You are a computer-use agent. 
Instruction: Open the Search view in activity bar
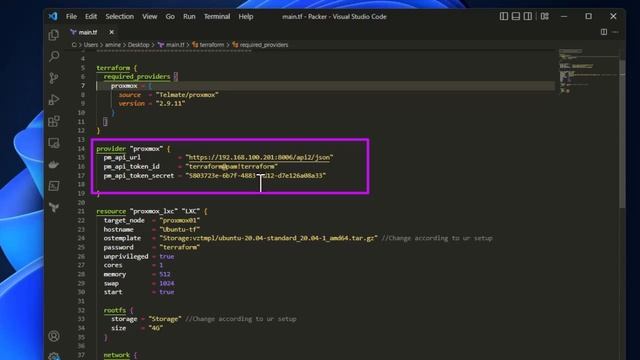(x=53, y=56)
